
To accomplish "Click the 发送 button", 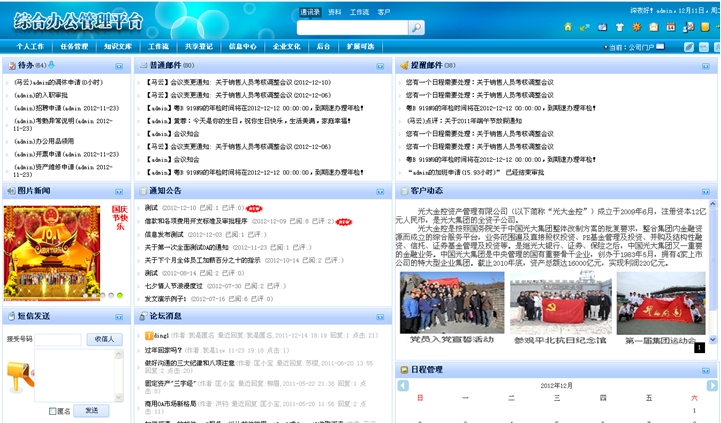I will [x=92, y=411].
